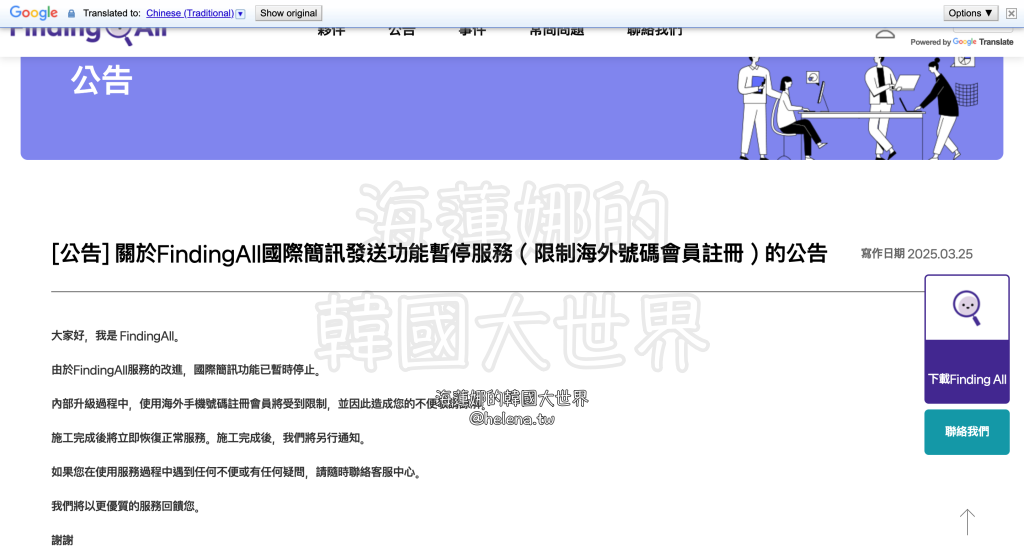This screenshot has height=553, width=1024.
Task: Click the line starting with 內部升級過程中
Action: pyautogui.click(x=266, y=404)
